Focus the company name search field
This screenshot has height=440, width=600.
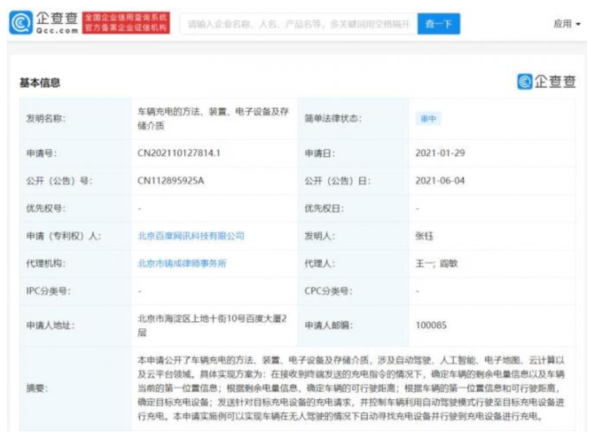tap(298, 24)
